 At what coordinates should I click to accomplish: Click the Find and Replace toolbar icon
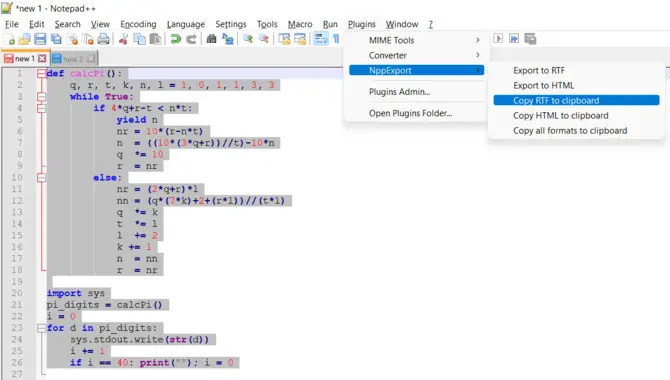(x=228, y=39)
